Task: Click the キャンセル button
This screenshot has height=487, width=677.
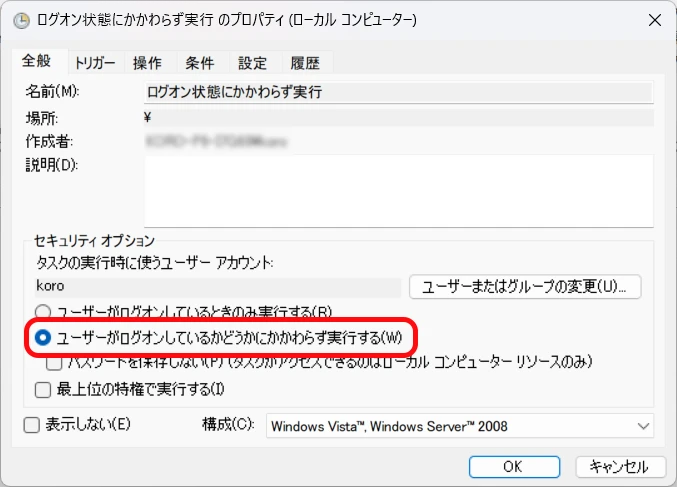Action: pyautogui.click(x=620, y=466)
